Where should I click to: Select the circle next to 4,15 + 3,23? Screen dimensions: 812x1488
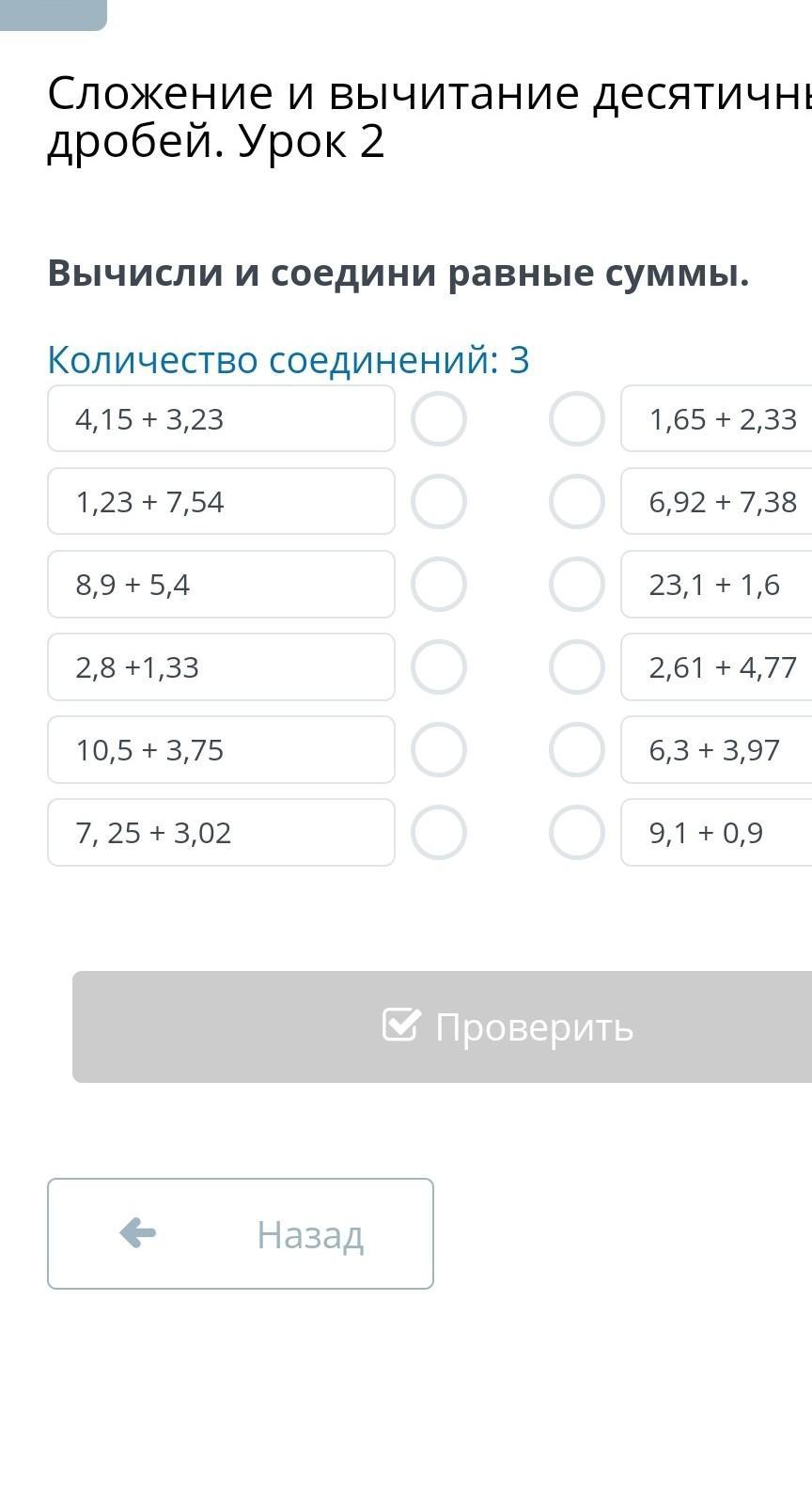439,419
